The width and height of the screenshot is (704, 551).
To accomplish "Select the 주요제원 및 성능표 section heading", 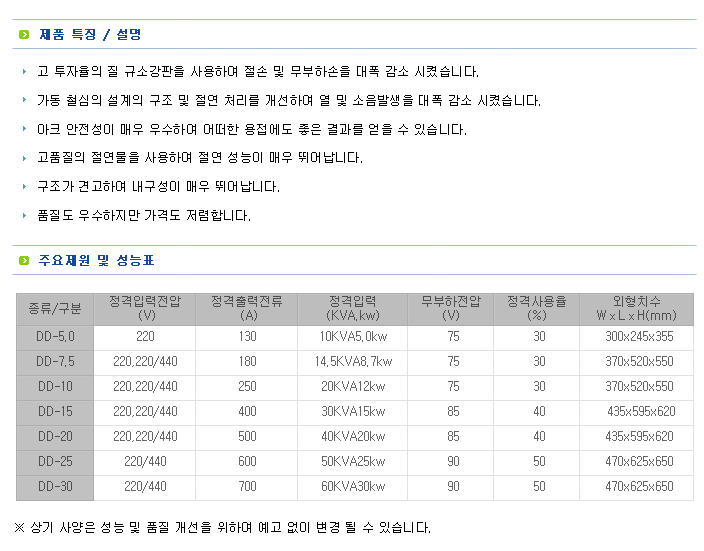I will pyautogui.click(x=96, y=261).
